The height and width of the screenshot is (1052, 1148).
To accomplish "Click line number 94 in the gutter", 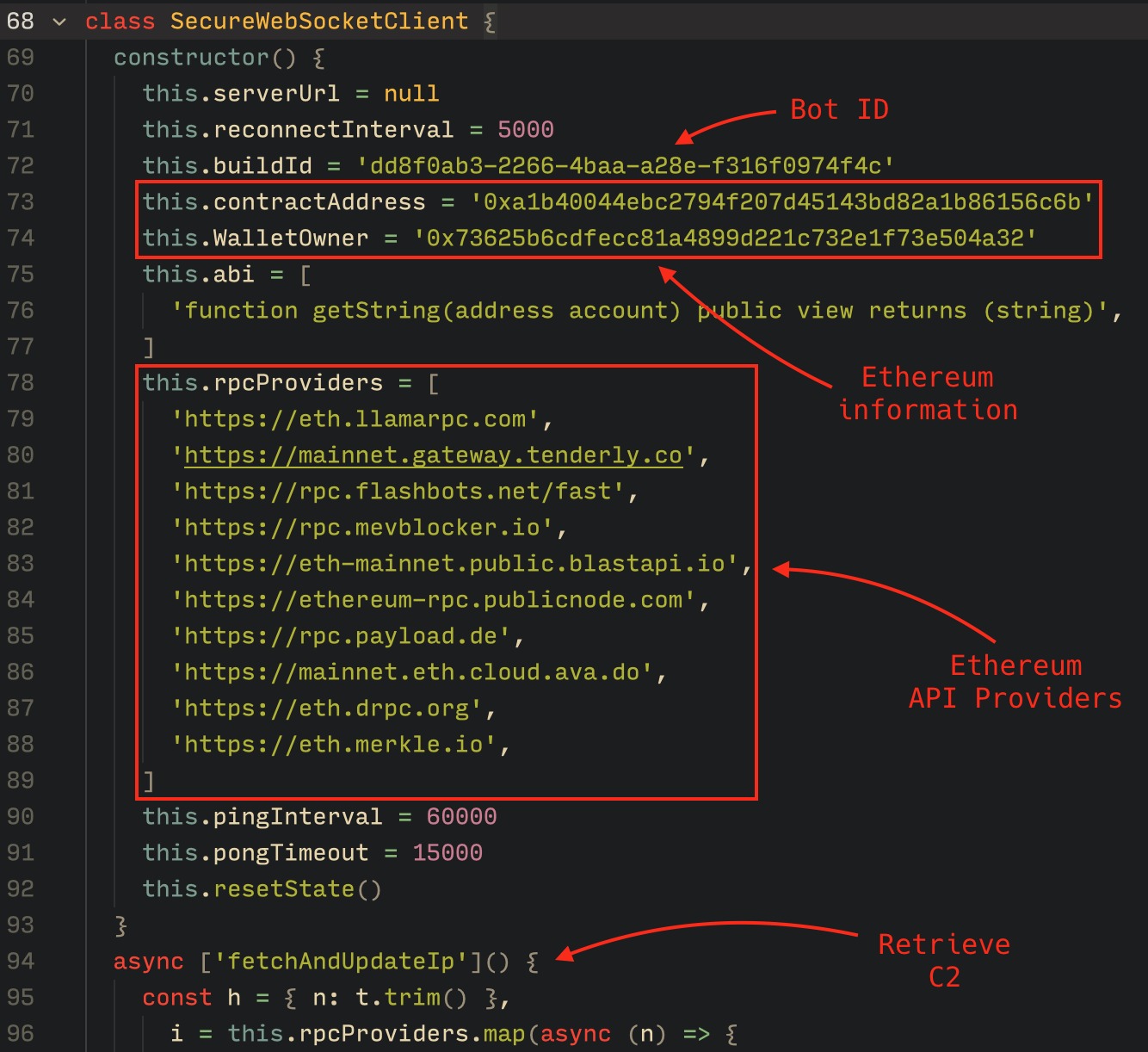I will pos(21,961).
